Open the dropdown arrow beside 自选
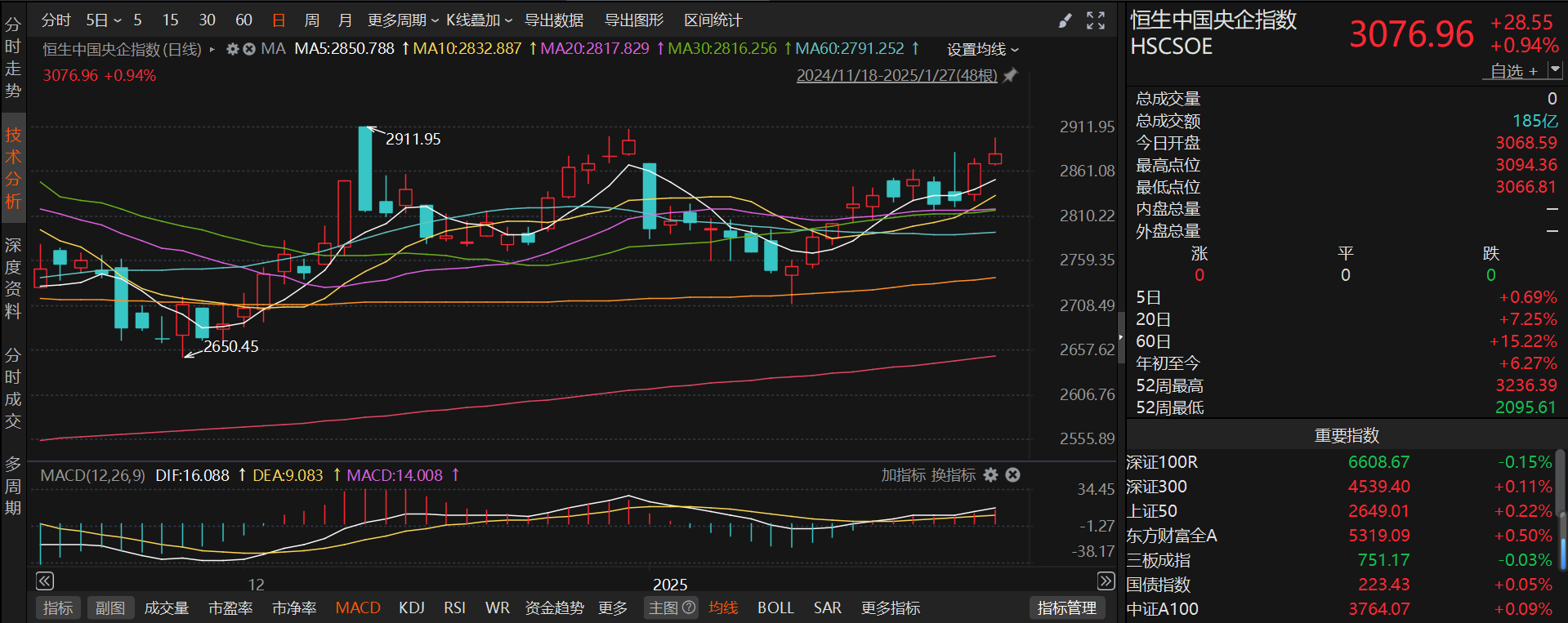This screenshot has width=1568, height=623. [x=1555, y=71]
